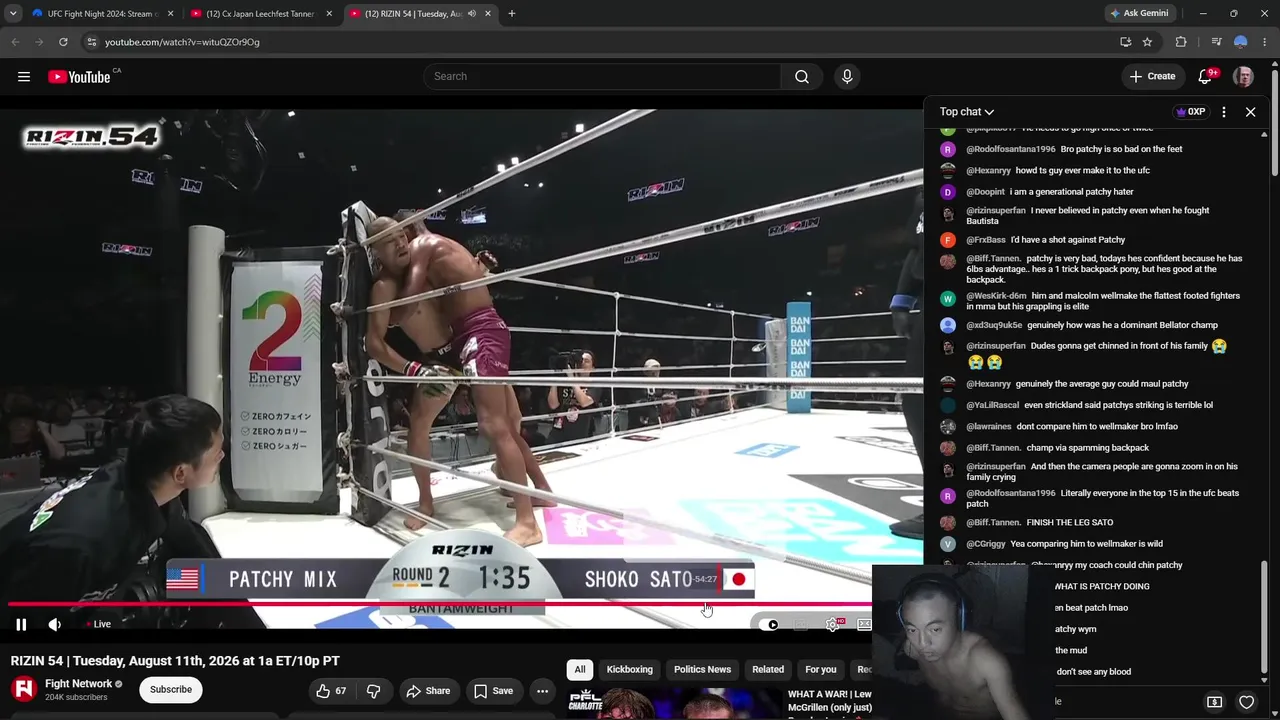Filter recommendations by Kickboxing
Image resolution: width=1280 pixels, height=720 pixels.
click(x=630, y=670)
